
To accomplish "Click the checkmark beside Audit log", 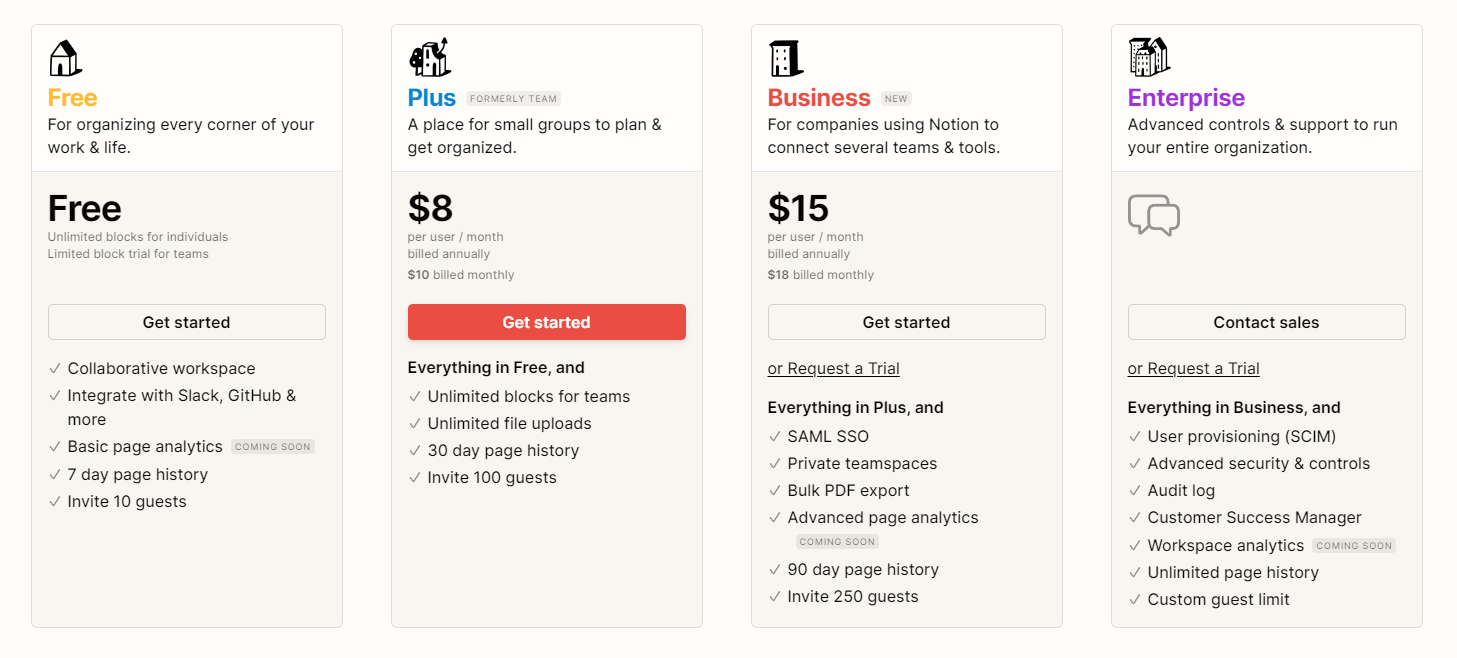I will coord(1135,491).
